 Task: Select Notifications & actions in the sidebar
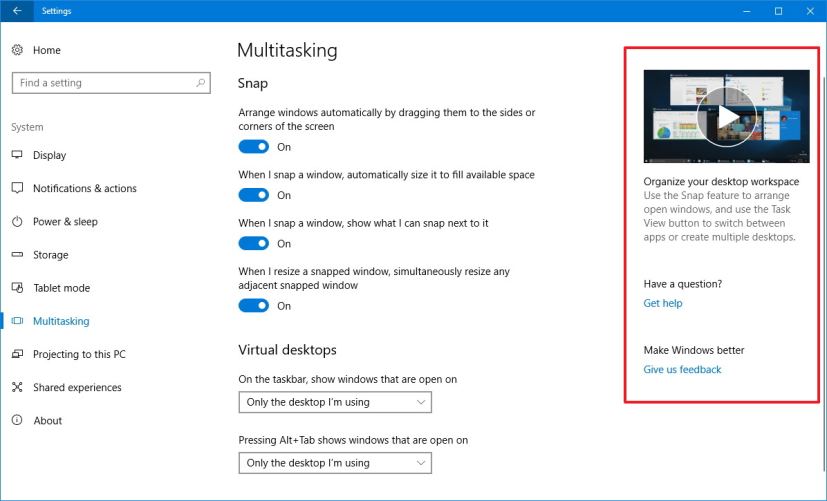pyautogui.click(x=84, y=188)
